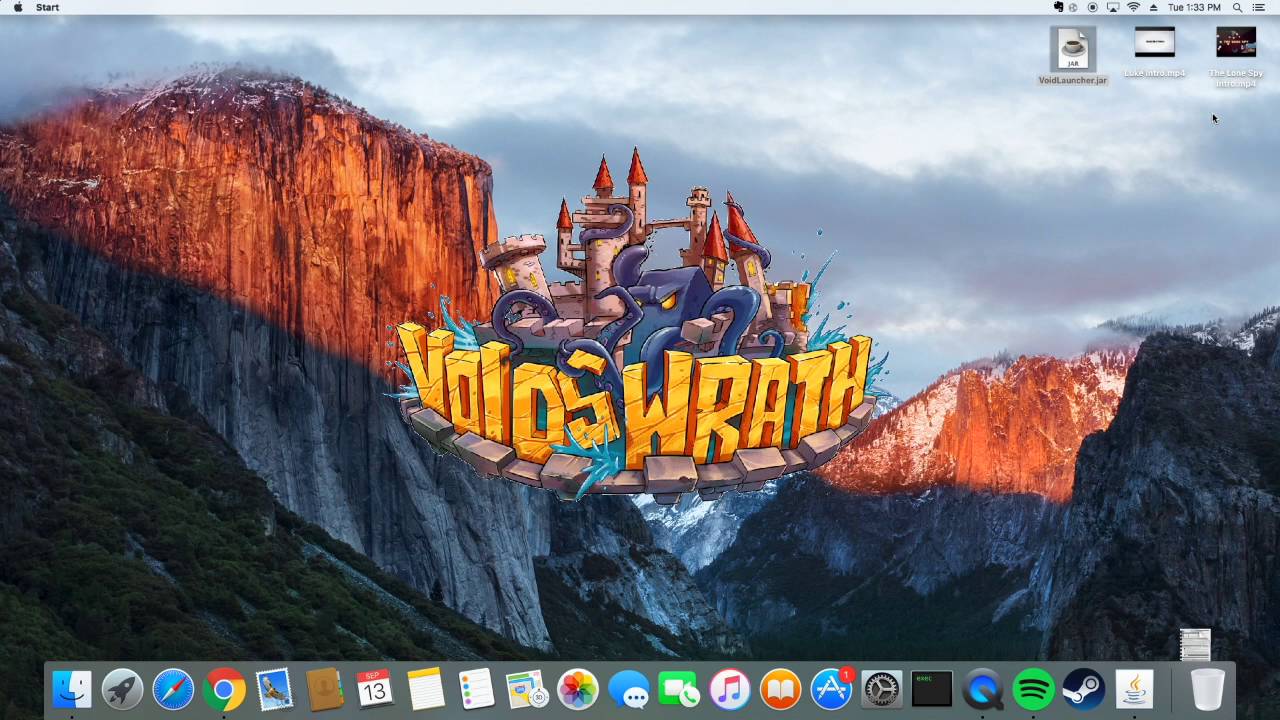Image resolution: width=1280 pixels, height=720 pixels.
Task: Open FaceTime green camera icon
Action: [679, 690]
